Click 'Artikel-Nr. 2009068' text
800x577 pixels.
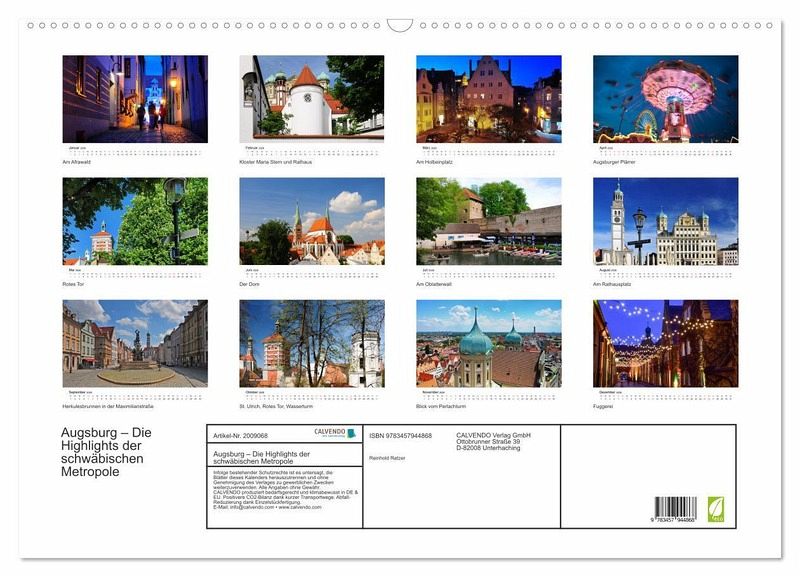click(x=240, y=436)
